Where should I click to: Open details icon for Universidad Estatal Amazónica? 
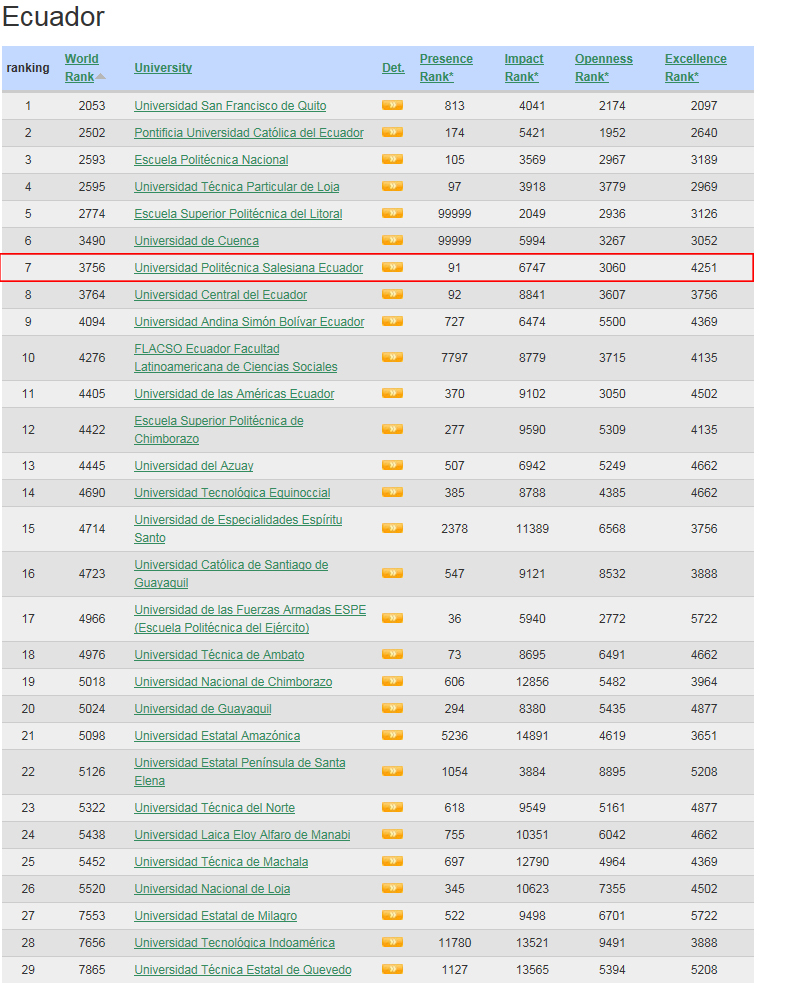pos(393,735)
